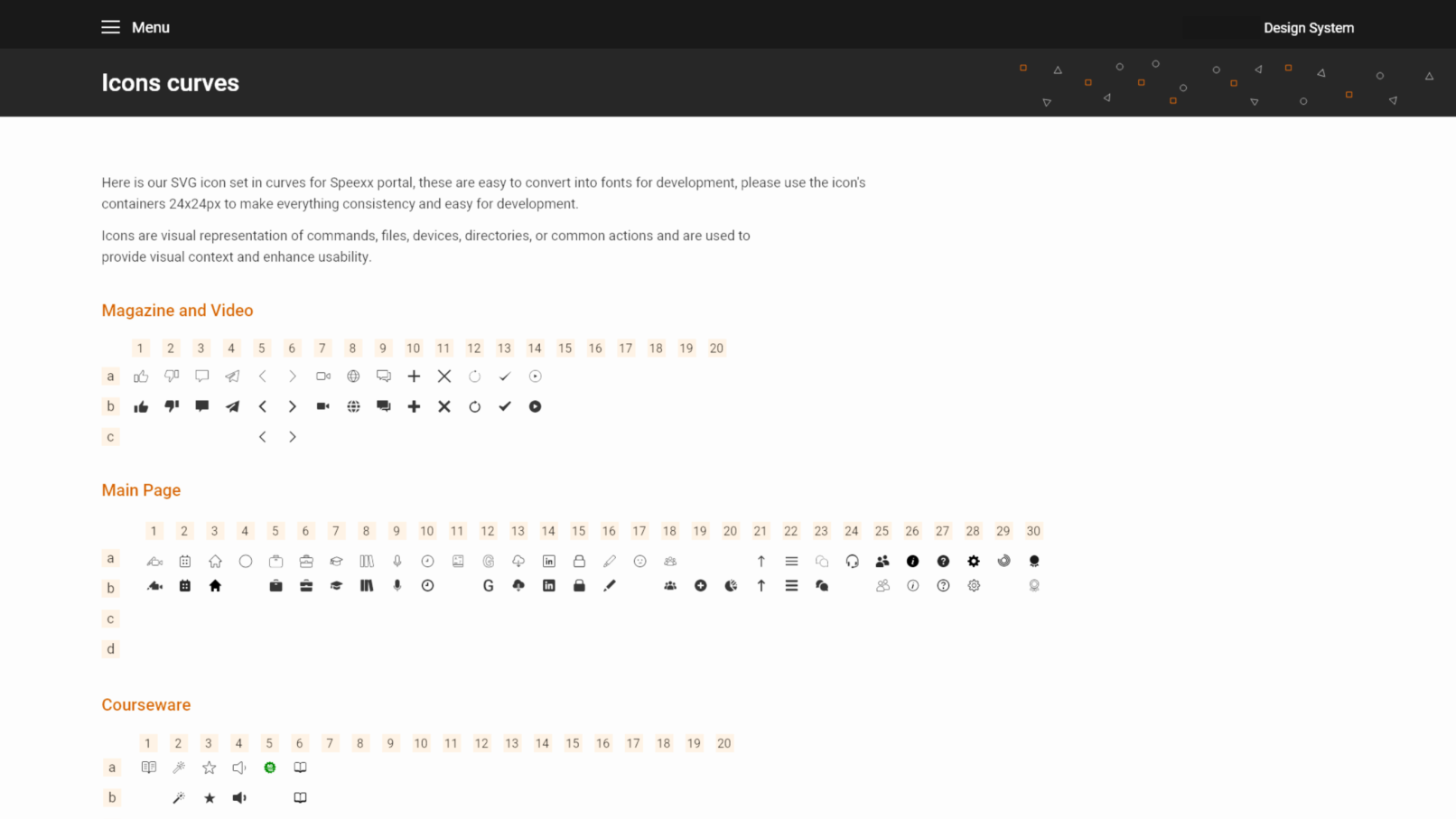1456x819 pixels.
Task: Click the filled globe icon
Action: point(353,407)
